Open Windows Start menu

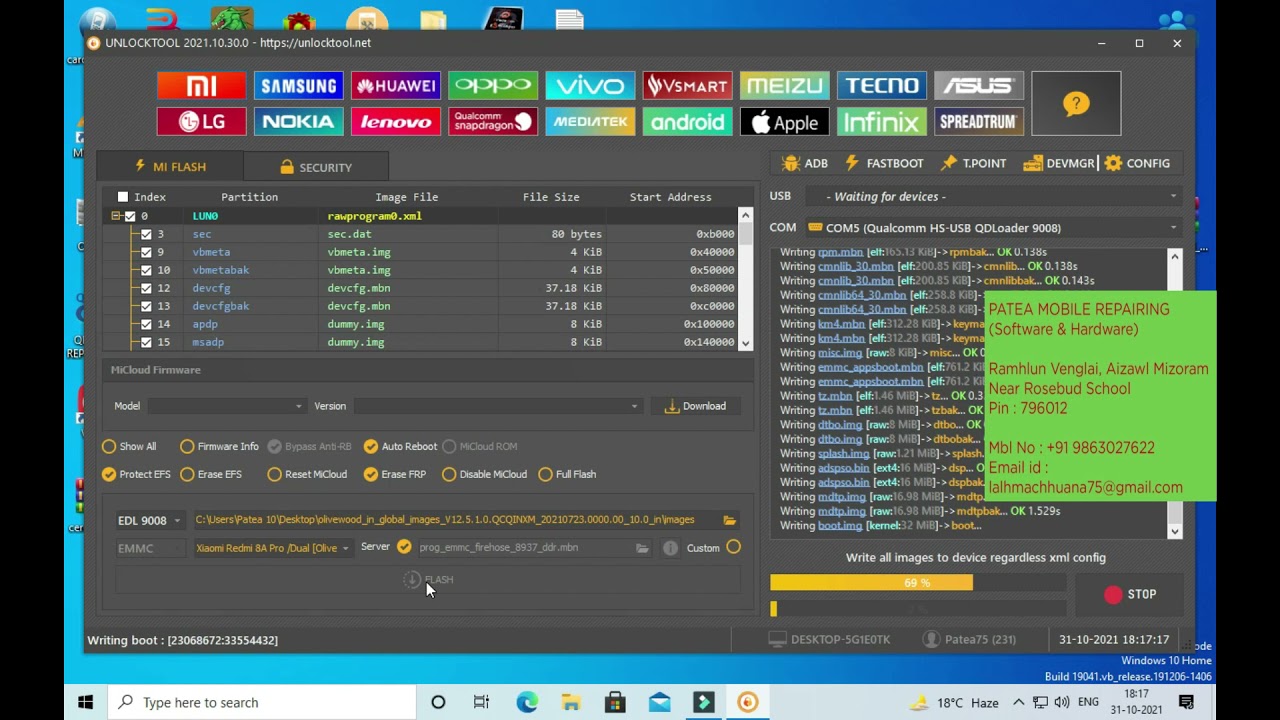pyautogui.click(x=85, y=702)
